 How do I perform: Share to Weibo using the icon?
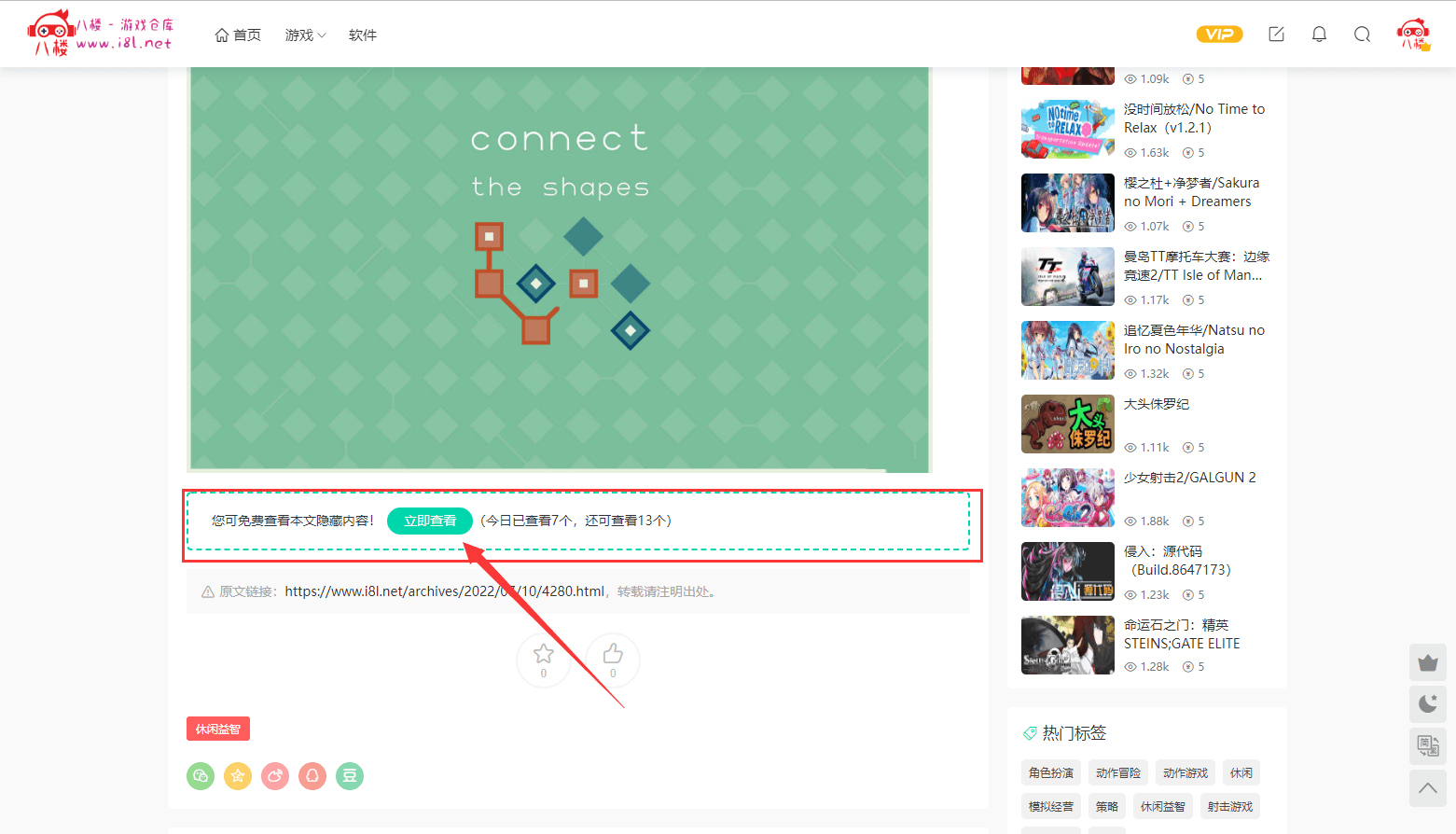(x=275, y=775)
